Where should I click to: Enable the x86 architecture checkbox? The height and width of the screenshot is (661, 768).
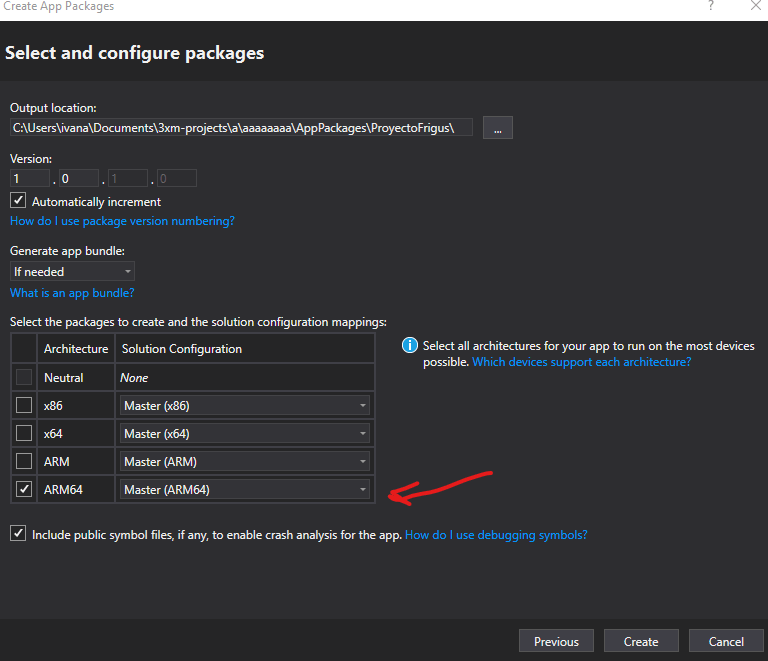pyautogui.click(x=24, y=405)
